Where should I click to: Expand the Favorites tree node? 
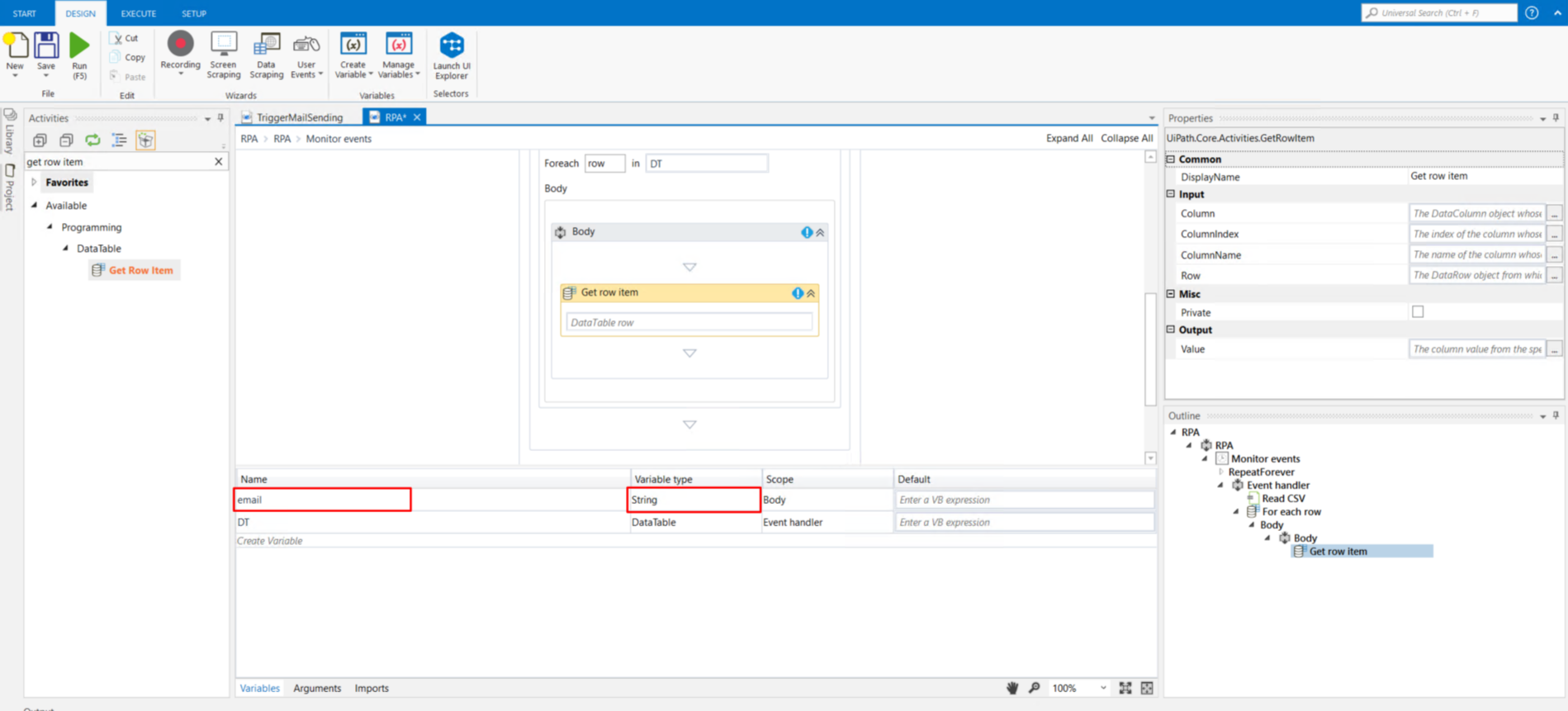35,182
